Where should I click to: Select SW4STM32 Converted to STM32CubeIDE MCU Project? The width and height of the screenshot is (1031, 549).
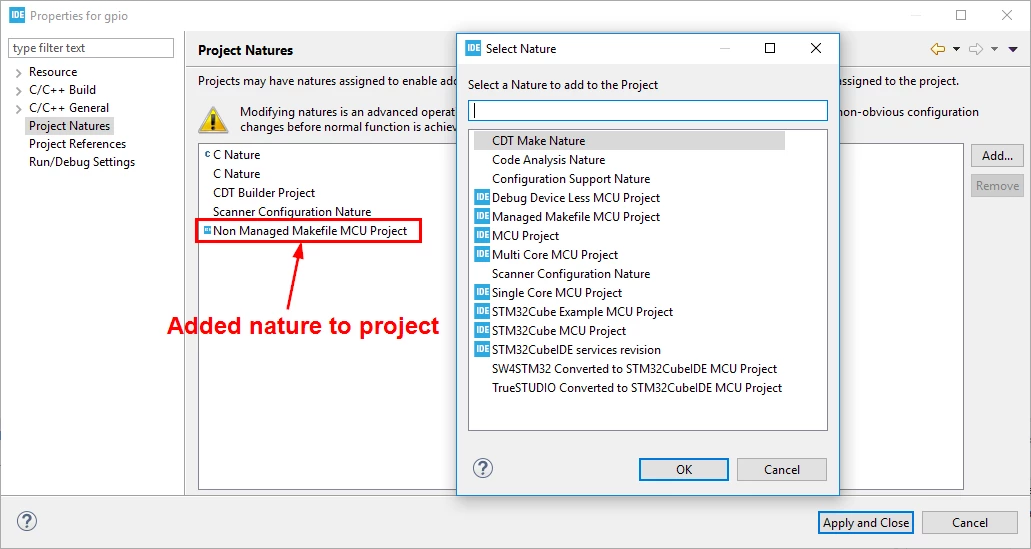pyautogui.click(x=635, y=370)
